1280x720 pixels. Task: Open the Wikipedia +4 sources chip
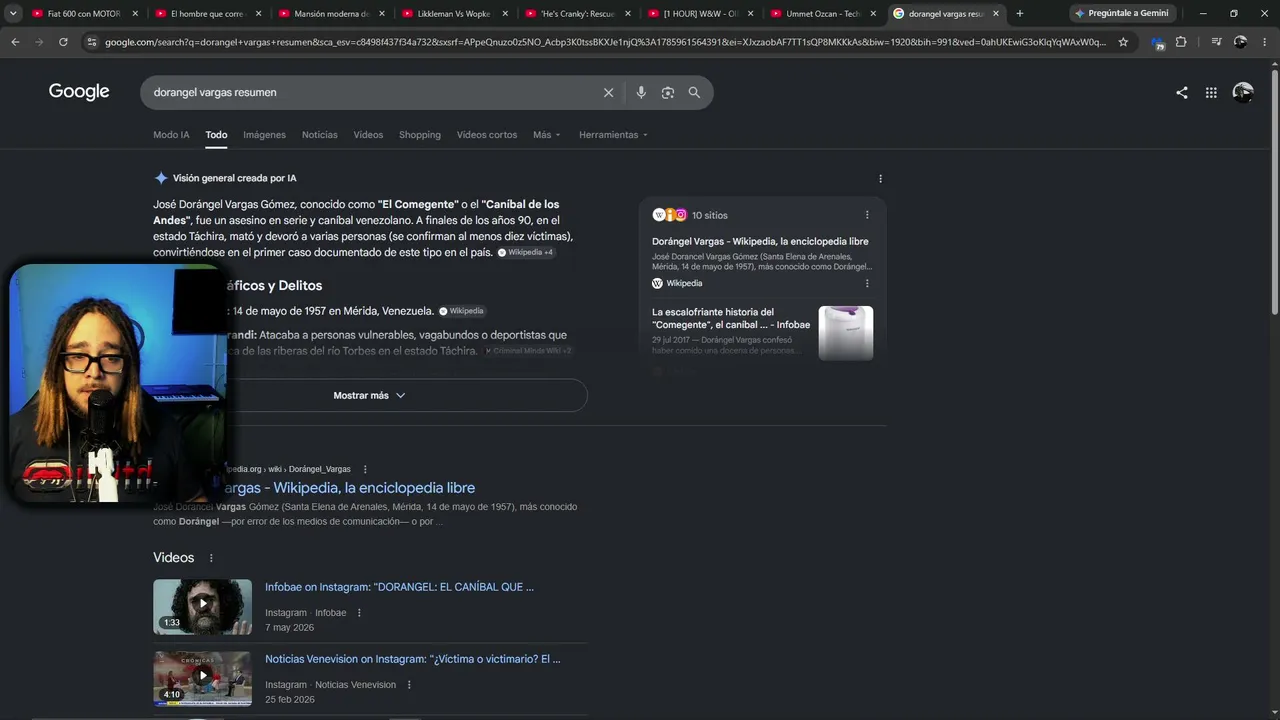[x=526, y=252]
